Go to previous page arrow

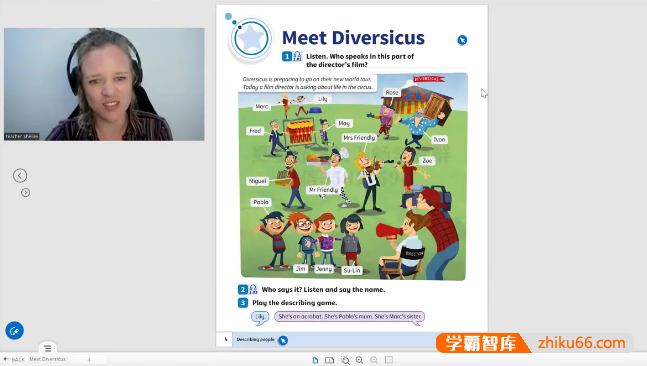point(20,176)
